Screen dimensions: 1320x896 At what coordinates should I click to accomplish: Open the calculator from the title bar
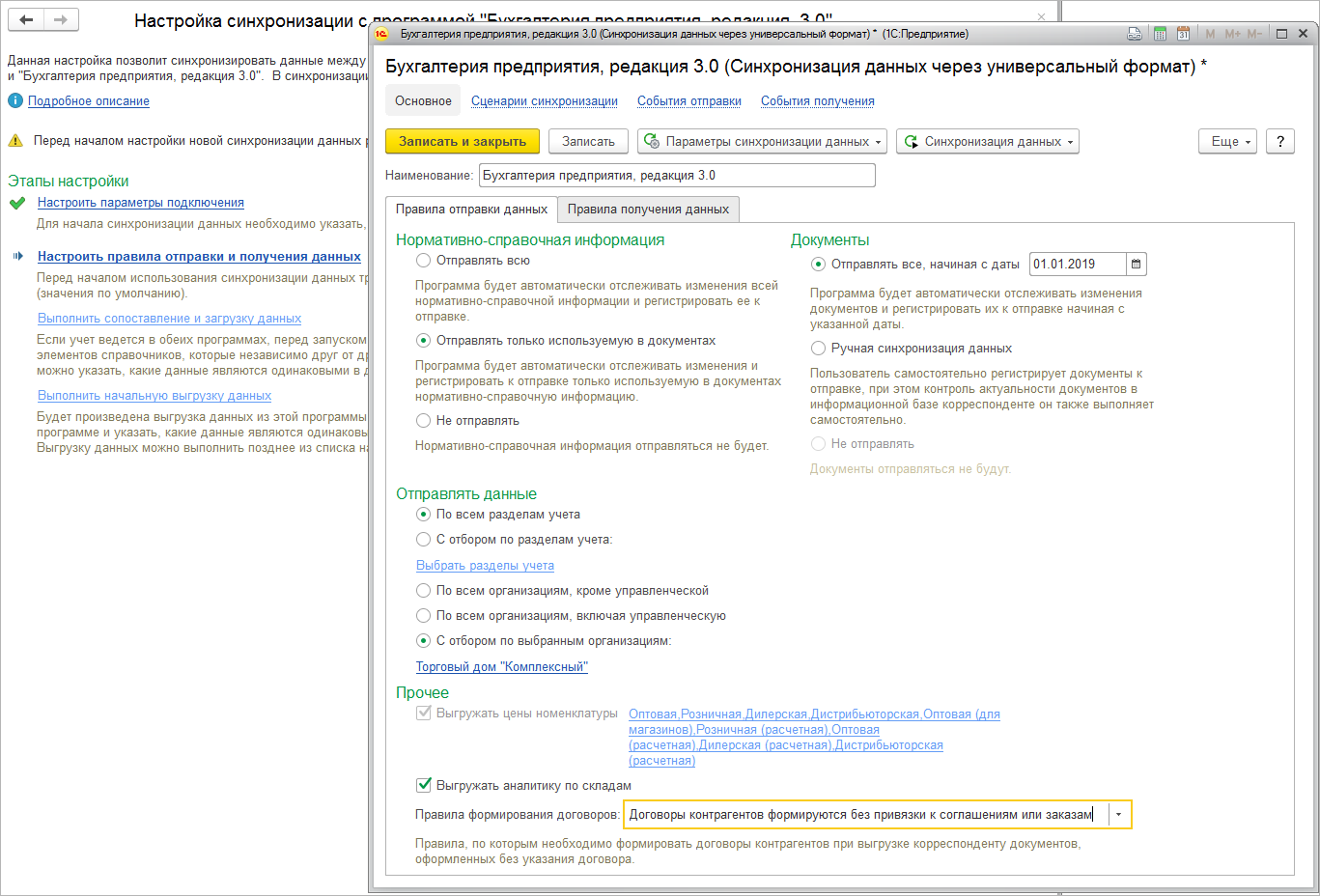[x=1160, y=34]
